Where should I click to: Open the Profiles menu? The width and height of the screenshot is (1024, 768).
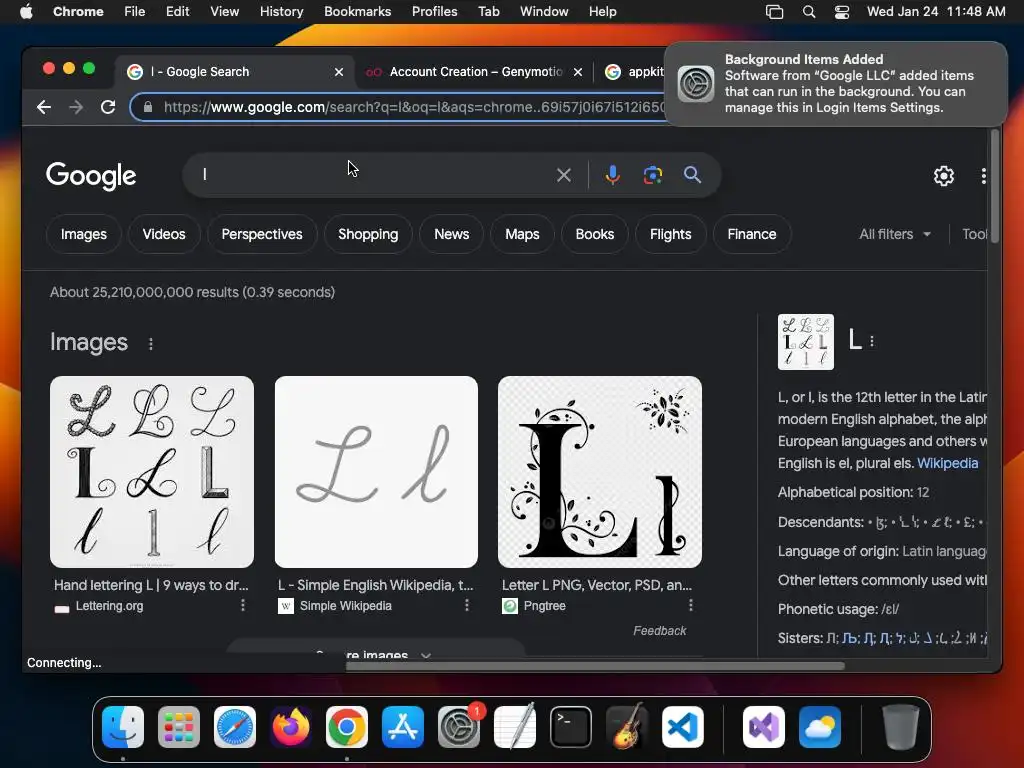pyautogui.click(x=434, y=12)
